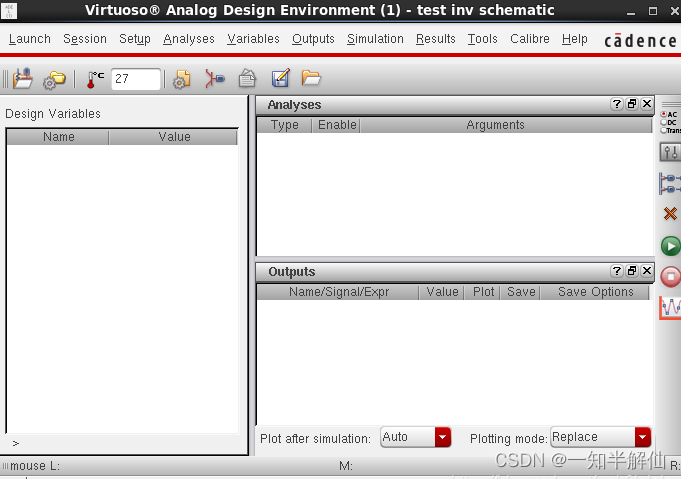Click the Outputs panel help question mark
This screenshot has height=479, width=681.
pyautogui.click(x=616, y=271)
